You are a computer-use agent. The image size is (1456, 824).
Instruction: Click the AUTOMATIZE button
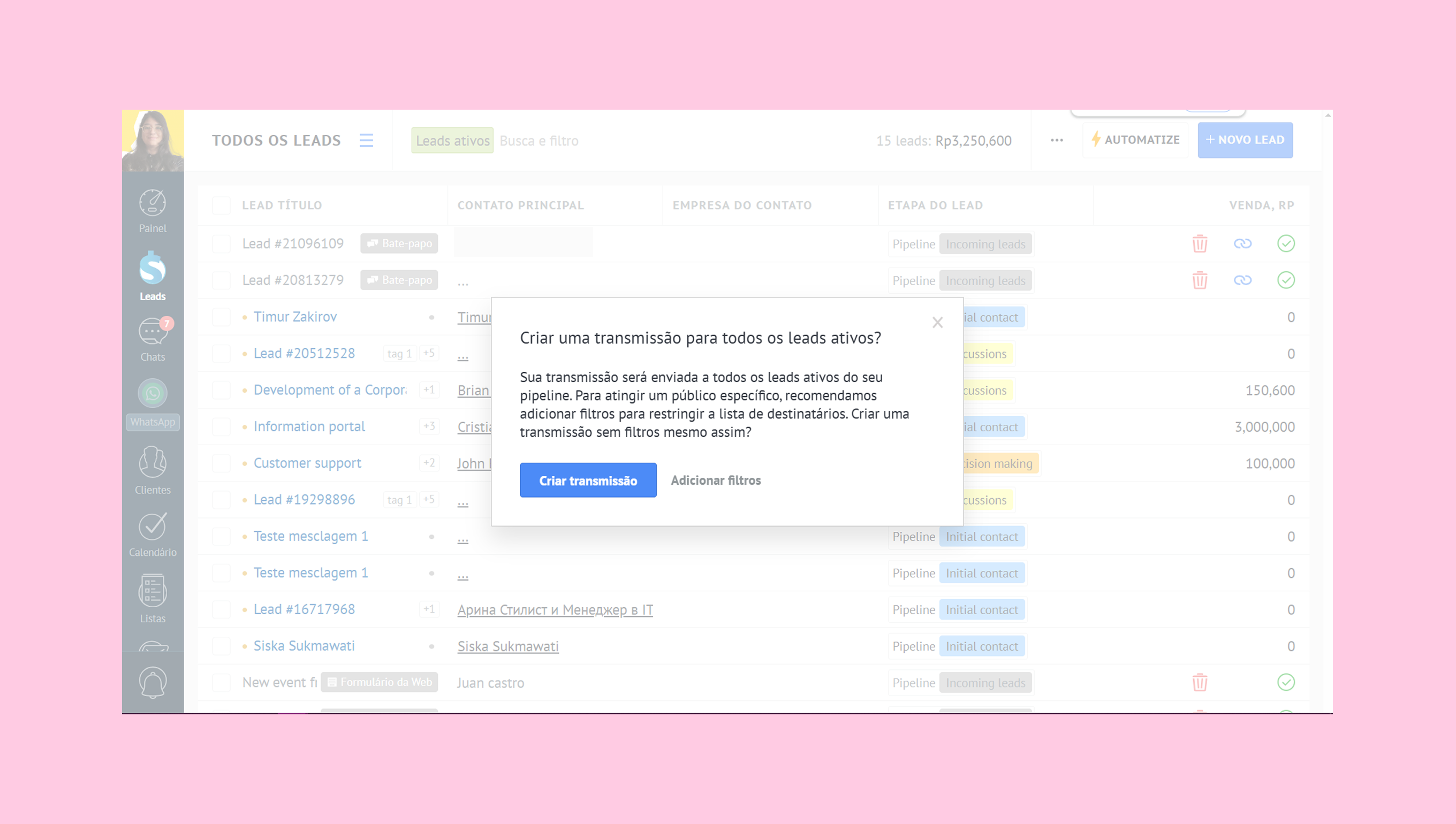(1135, 140)
